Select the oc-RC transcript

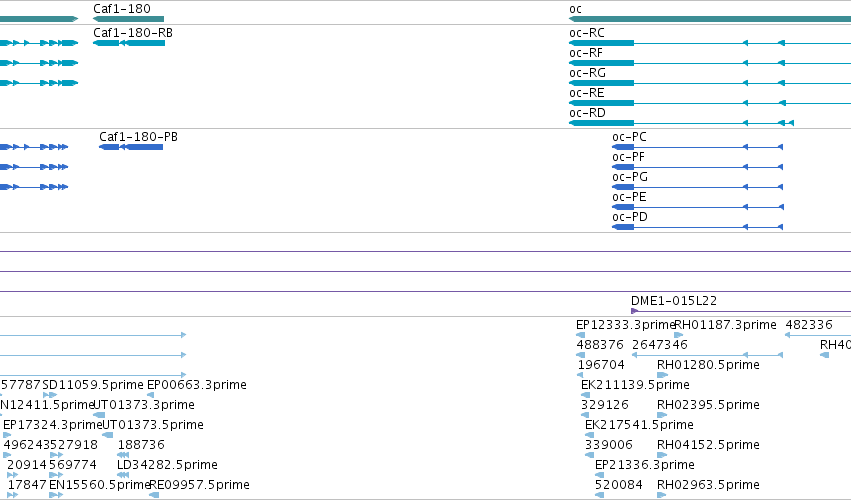(710, 43)
